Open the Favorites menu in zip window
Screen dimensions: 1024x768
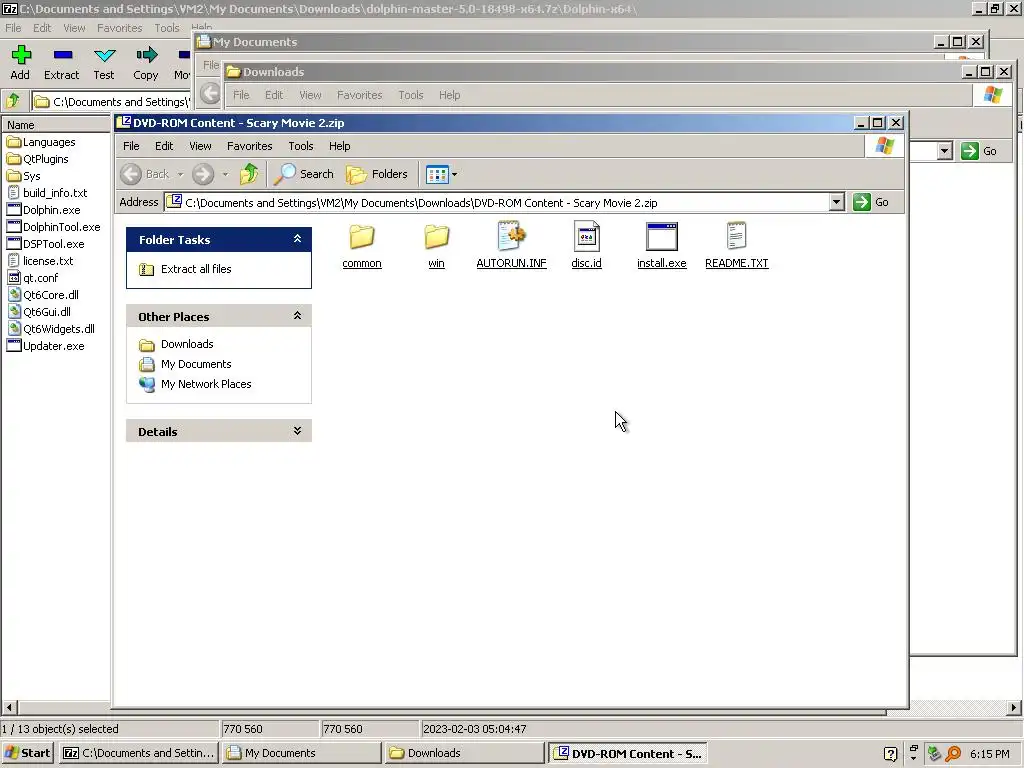[x=249, y=146]
